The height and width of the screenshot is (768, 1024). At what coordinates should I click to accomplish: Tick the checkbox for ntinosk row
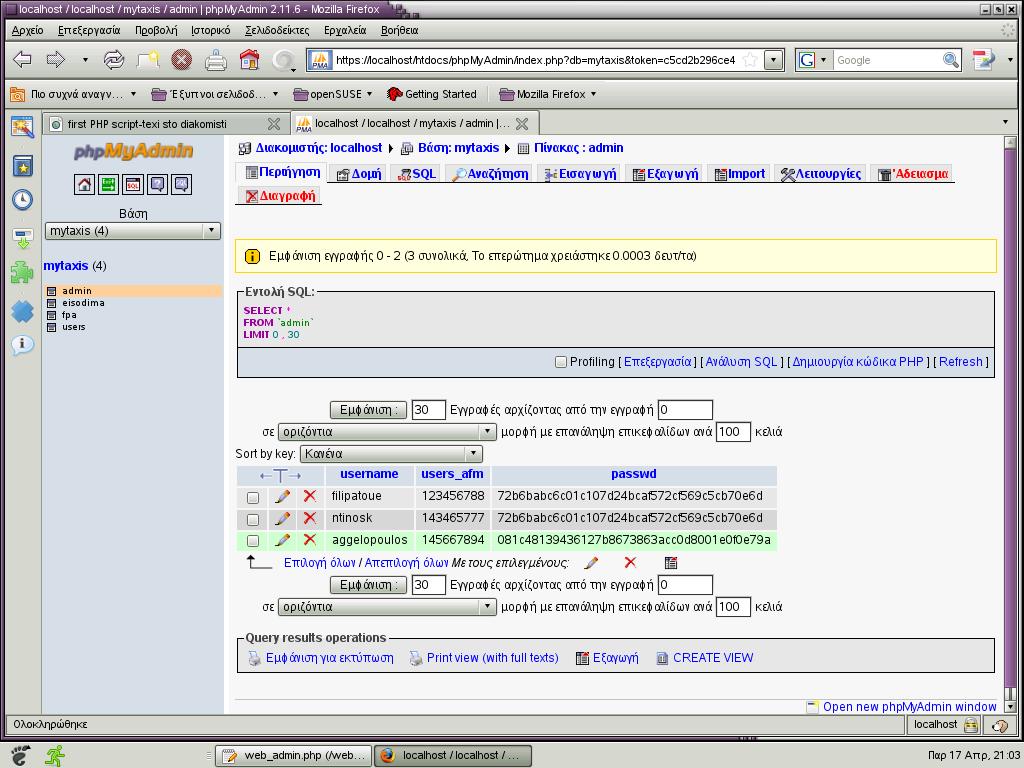point(253,520)
